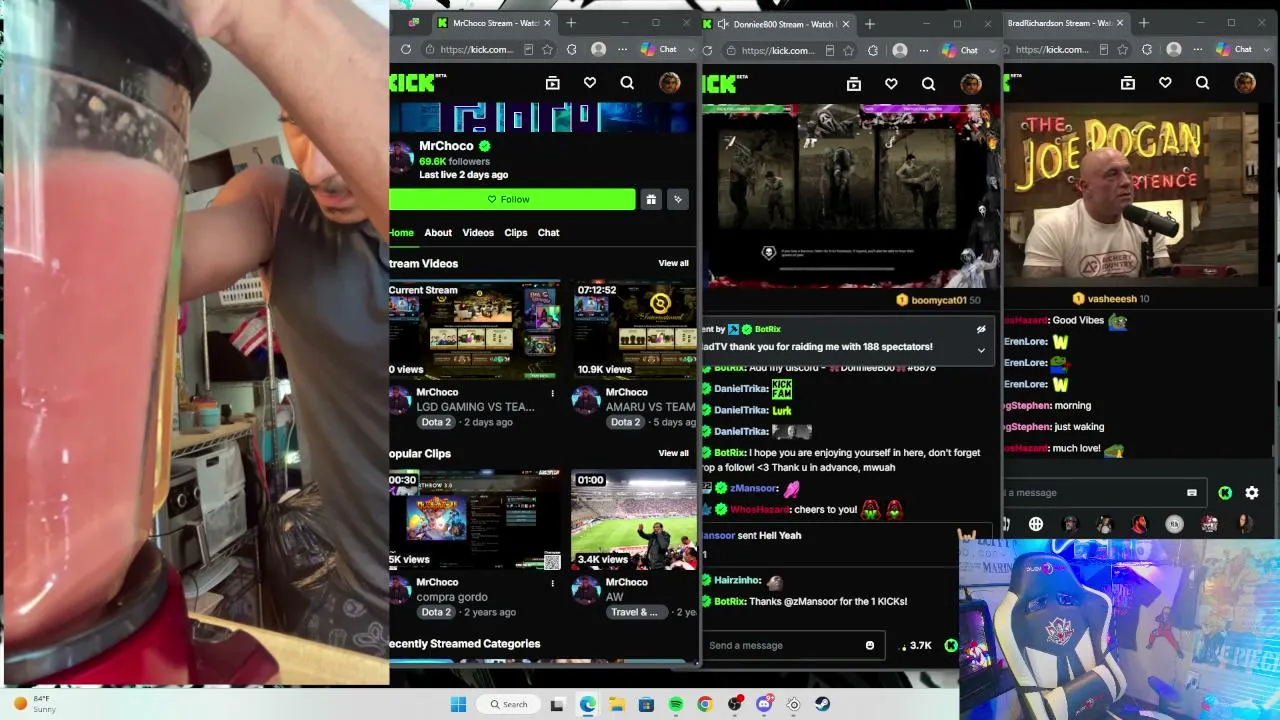Expand Copilot dropdown arrow in BradRichardson window

pos(1267,50)
